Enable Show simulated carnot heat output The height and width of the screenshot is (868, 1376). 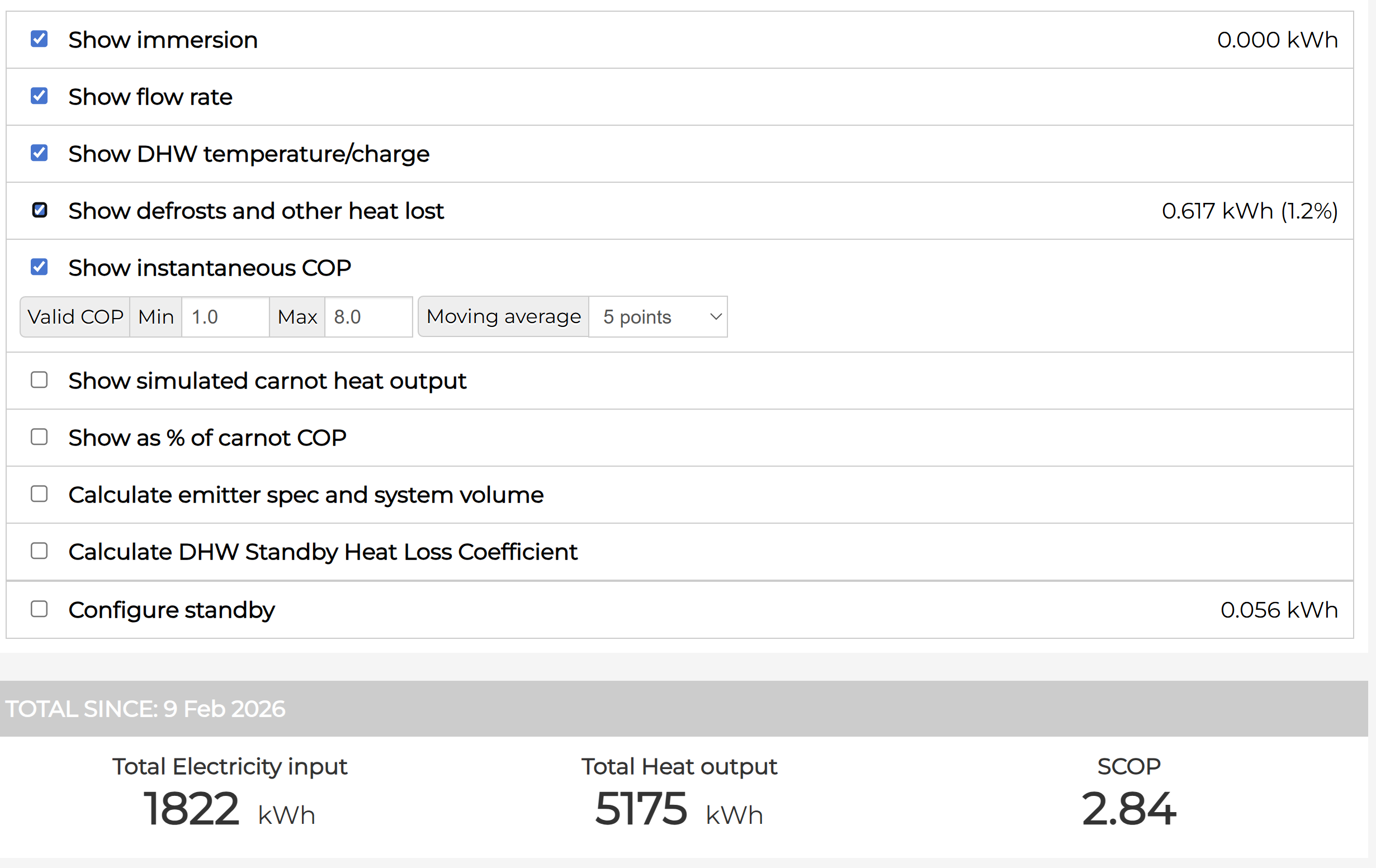coord(39,380)
